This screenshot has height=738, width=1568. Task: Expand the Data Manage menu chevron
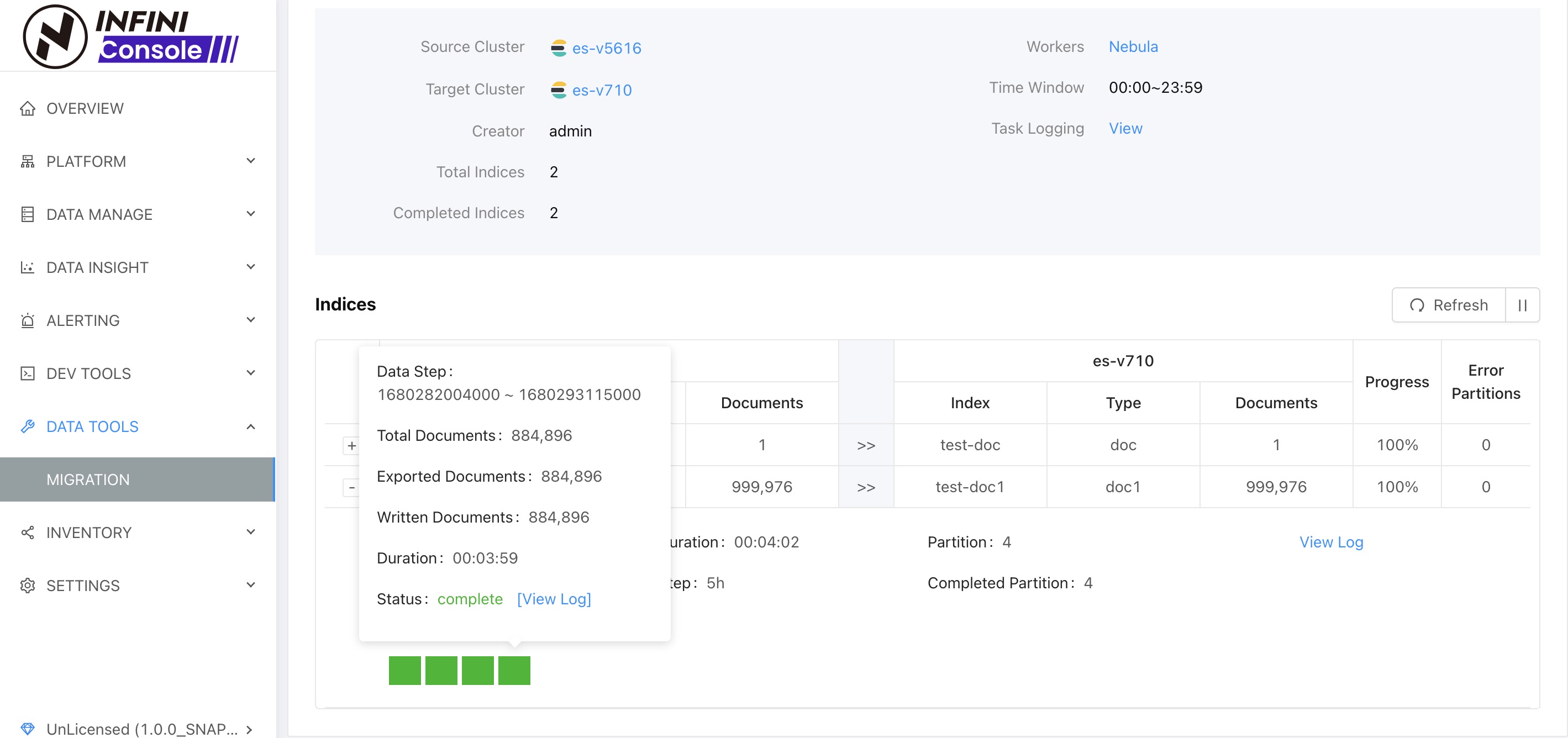pyautogui.click(x=251, y=214)
